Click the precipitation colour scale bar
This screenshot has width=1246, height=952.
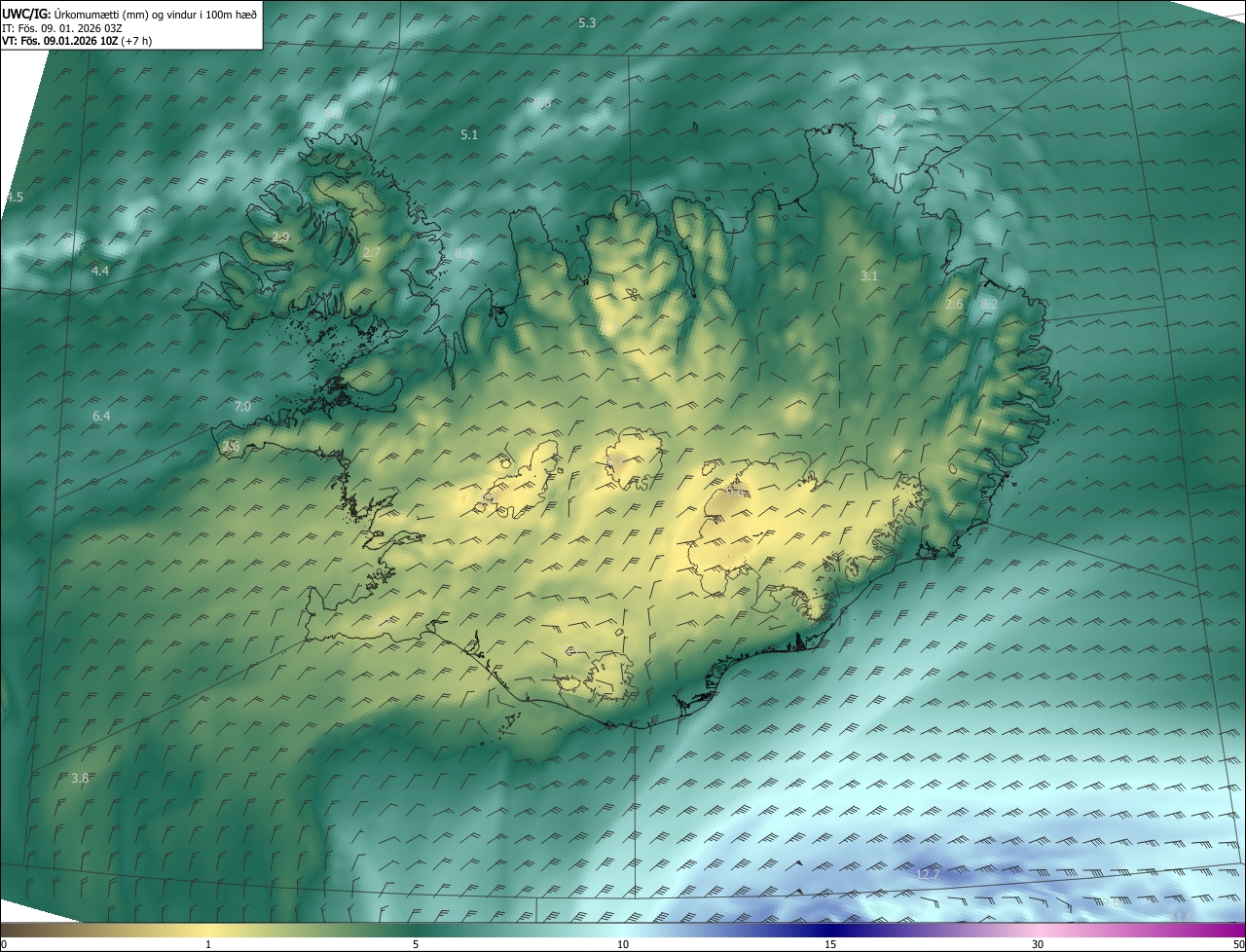(623, 930)
